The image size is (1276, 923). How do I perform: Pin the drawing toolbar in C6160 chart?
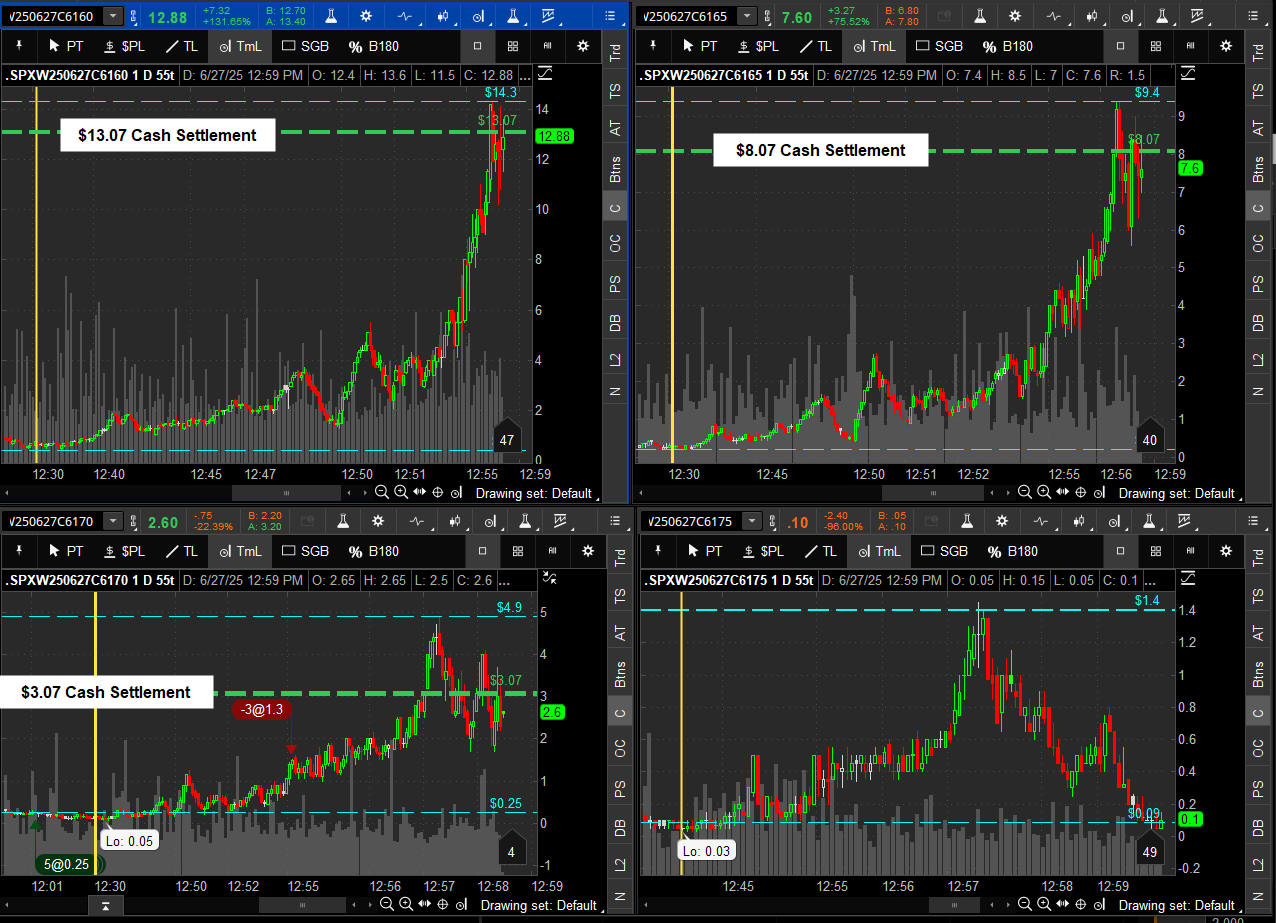pyautogui.click(x=20, y=46)
